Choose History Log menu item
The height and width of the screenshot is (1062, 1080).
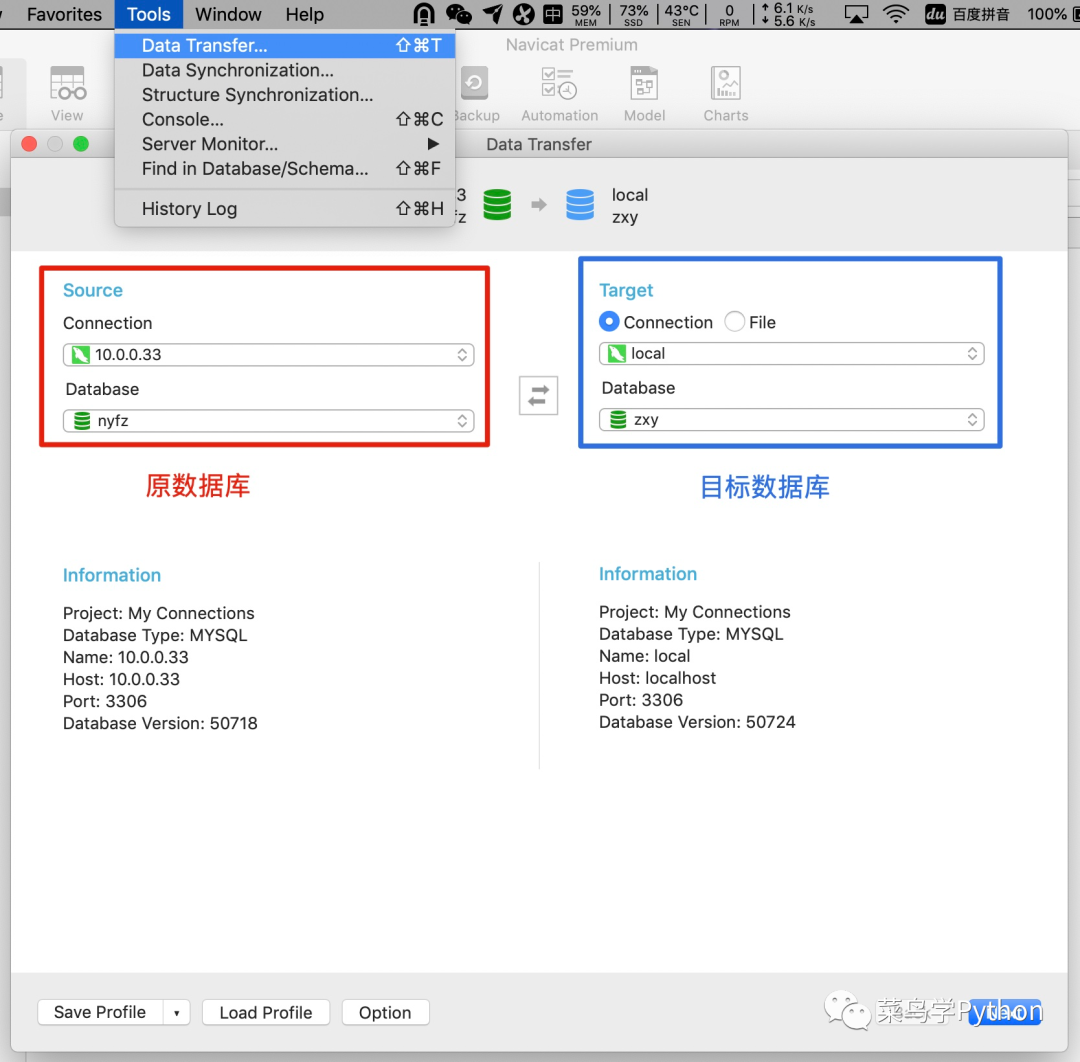point(284,209)
